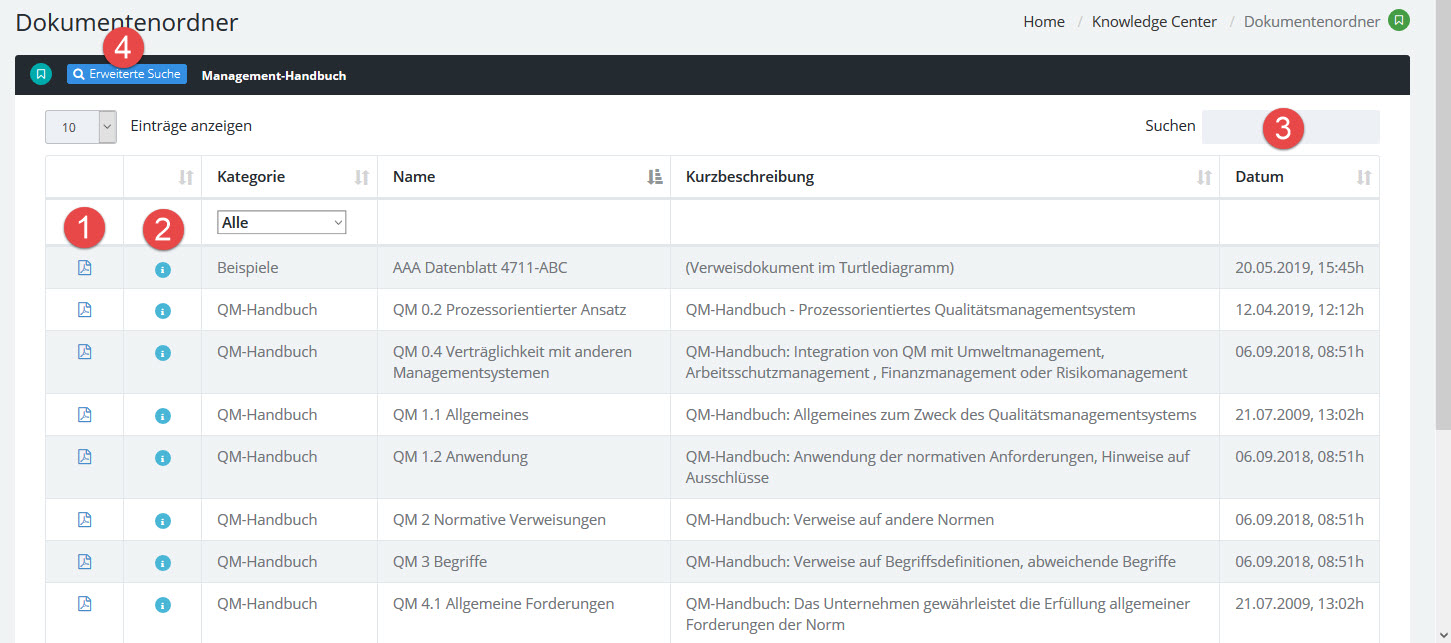Viewport: 1451px width, 643px height.
Task: Open PDF for QM 2 Normative Verweisungen
Action: coord(84,520)
